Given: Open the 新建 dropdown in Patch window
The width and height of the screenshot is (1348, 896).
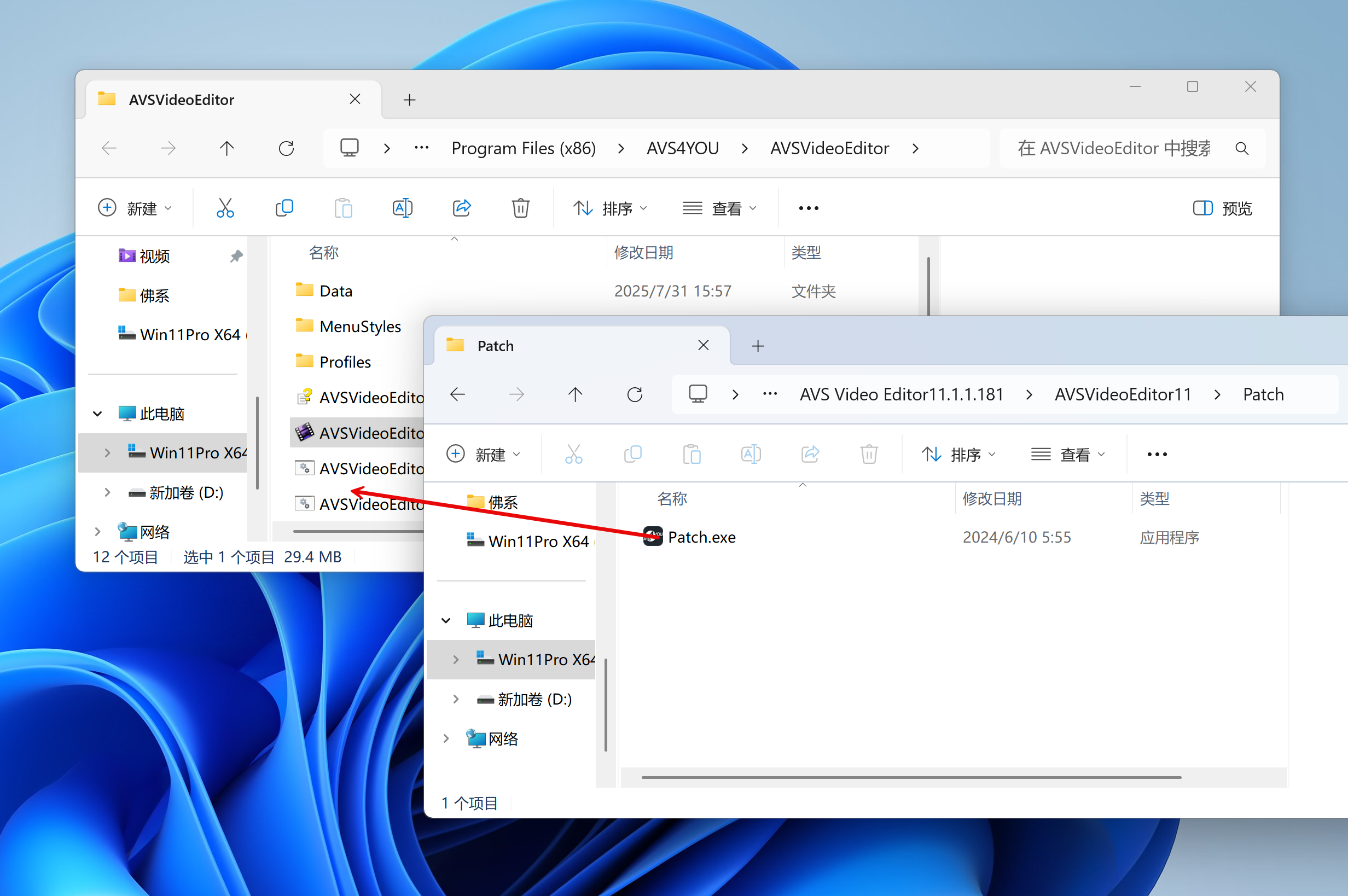Looking at the screenshot, I should tap(484, 454).
